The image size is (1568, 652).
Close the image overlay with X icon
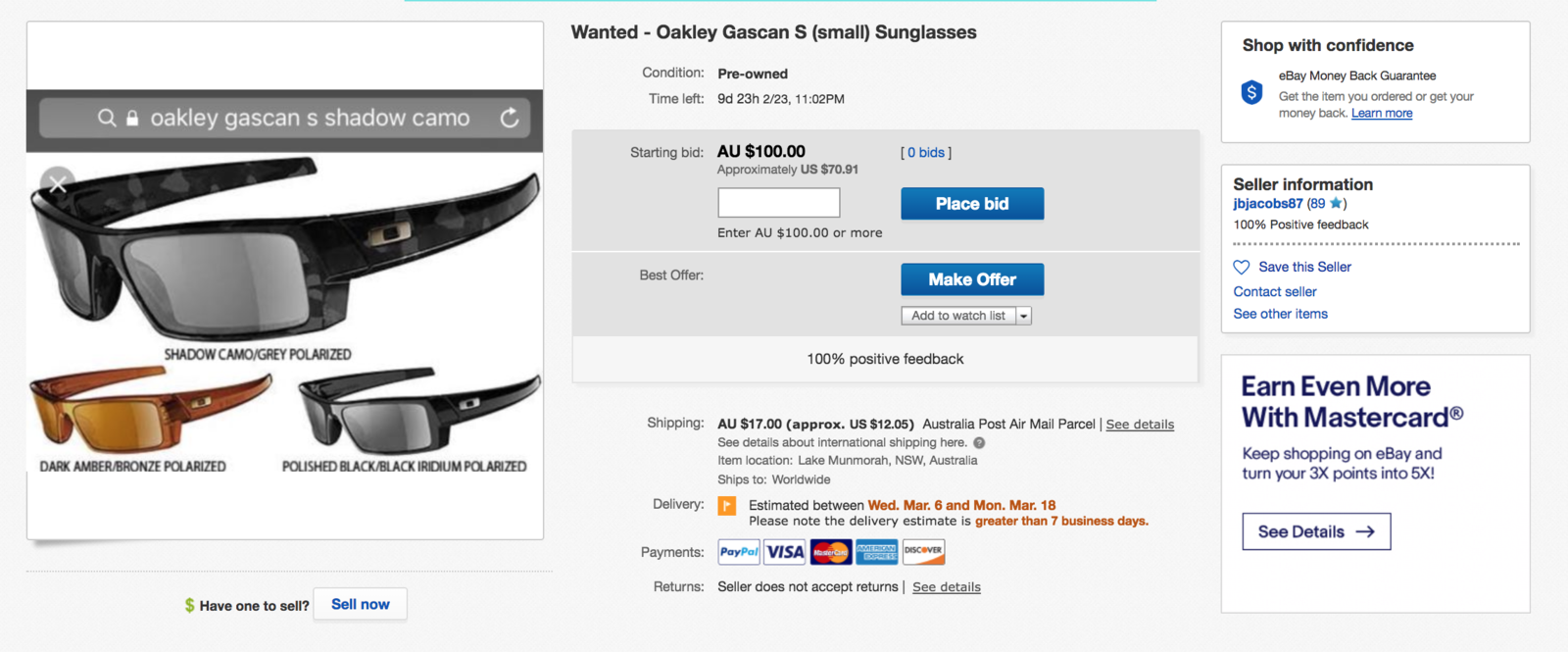58,183
